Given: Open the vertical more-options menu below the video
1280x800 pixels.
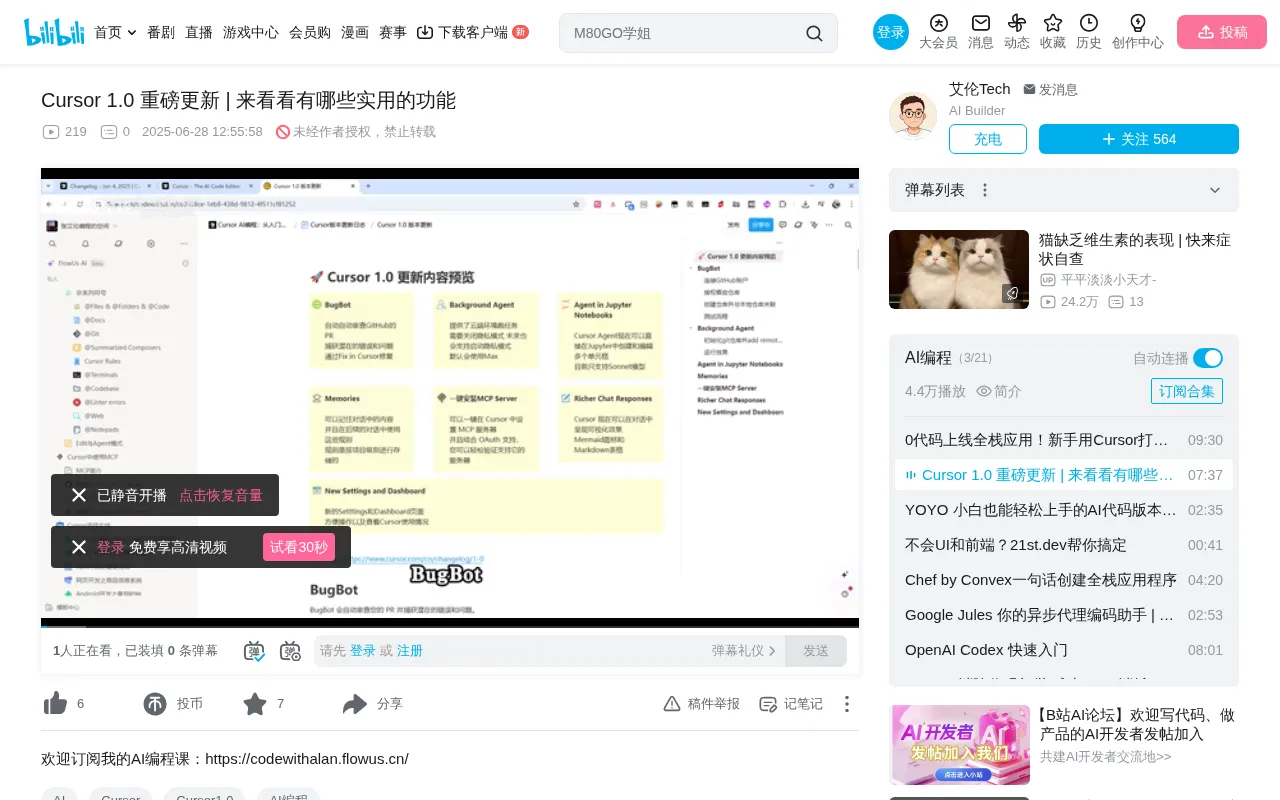Looking at the screenshot, I should click(x=847, y=704).
